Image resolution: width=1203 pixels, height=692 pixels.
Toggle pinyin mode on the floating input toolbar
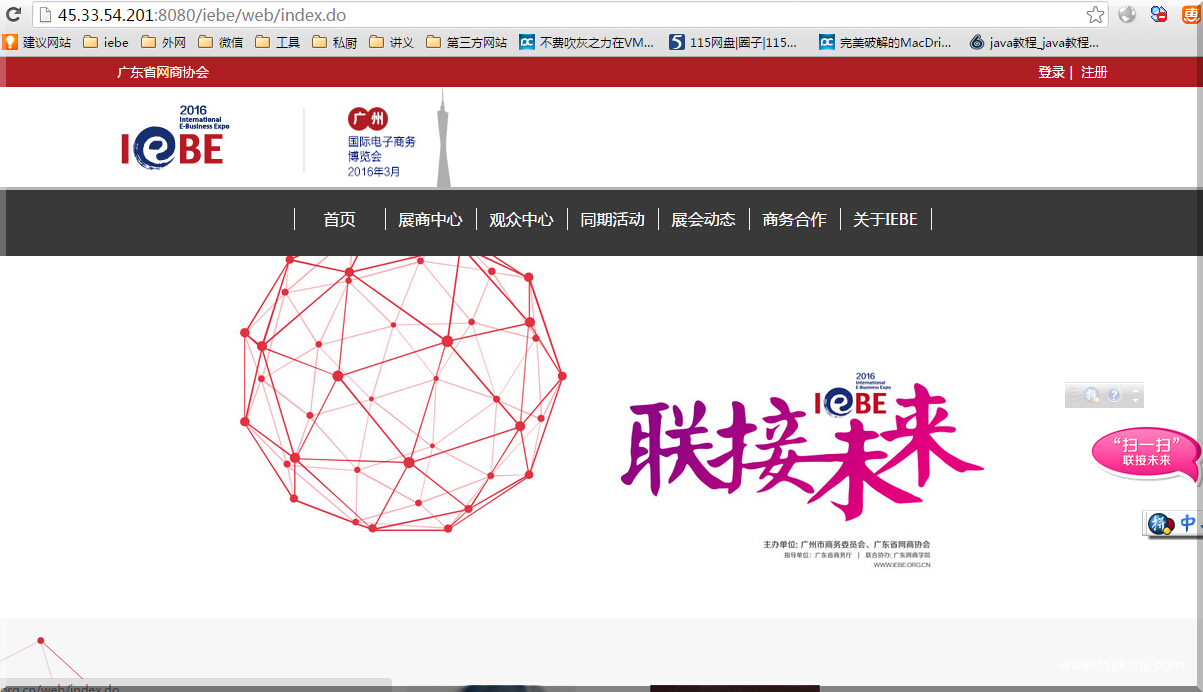point(1092,395)
